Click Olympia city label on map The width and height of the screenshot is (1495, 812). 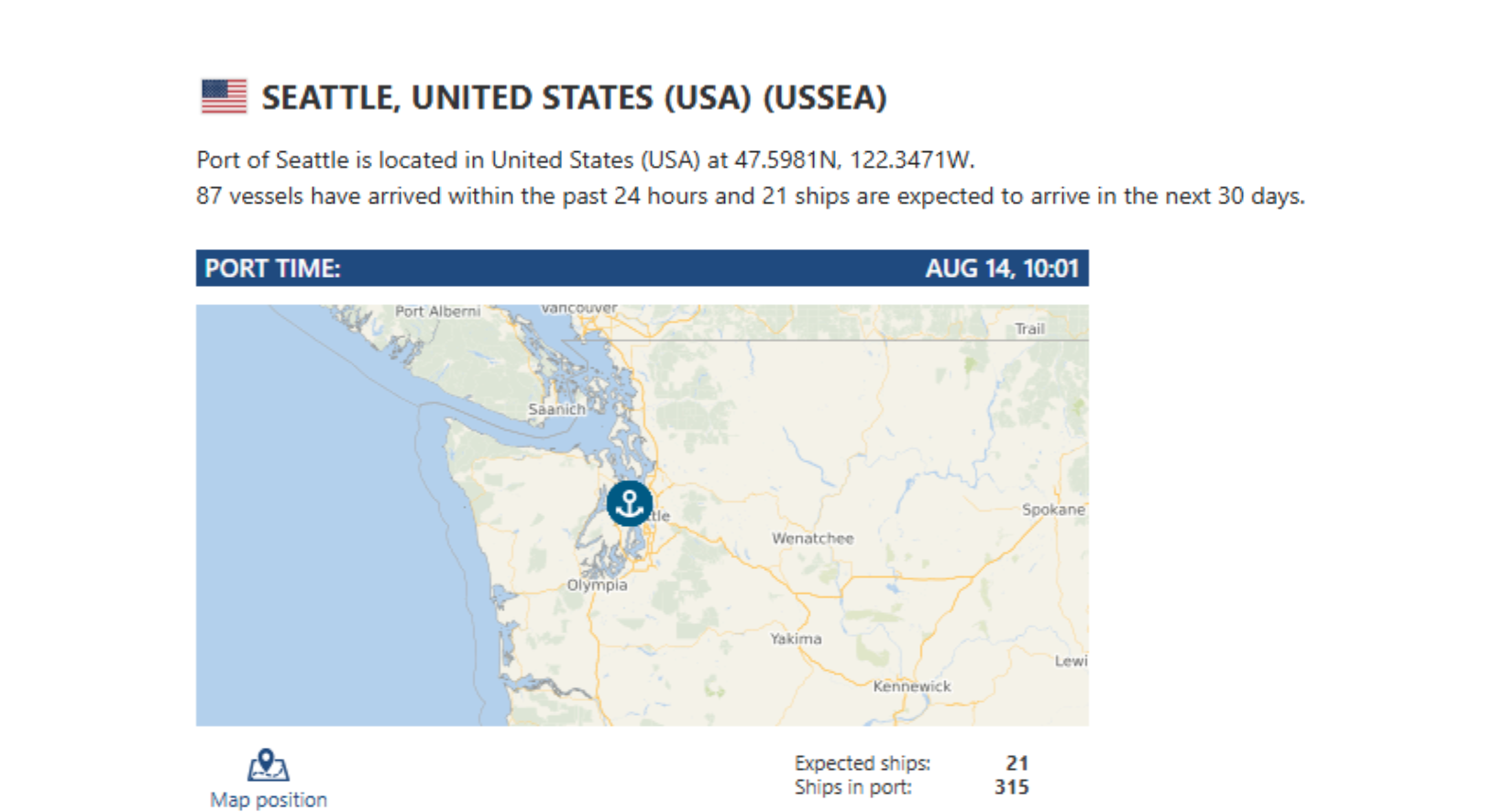point(597,585)
